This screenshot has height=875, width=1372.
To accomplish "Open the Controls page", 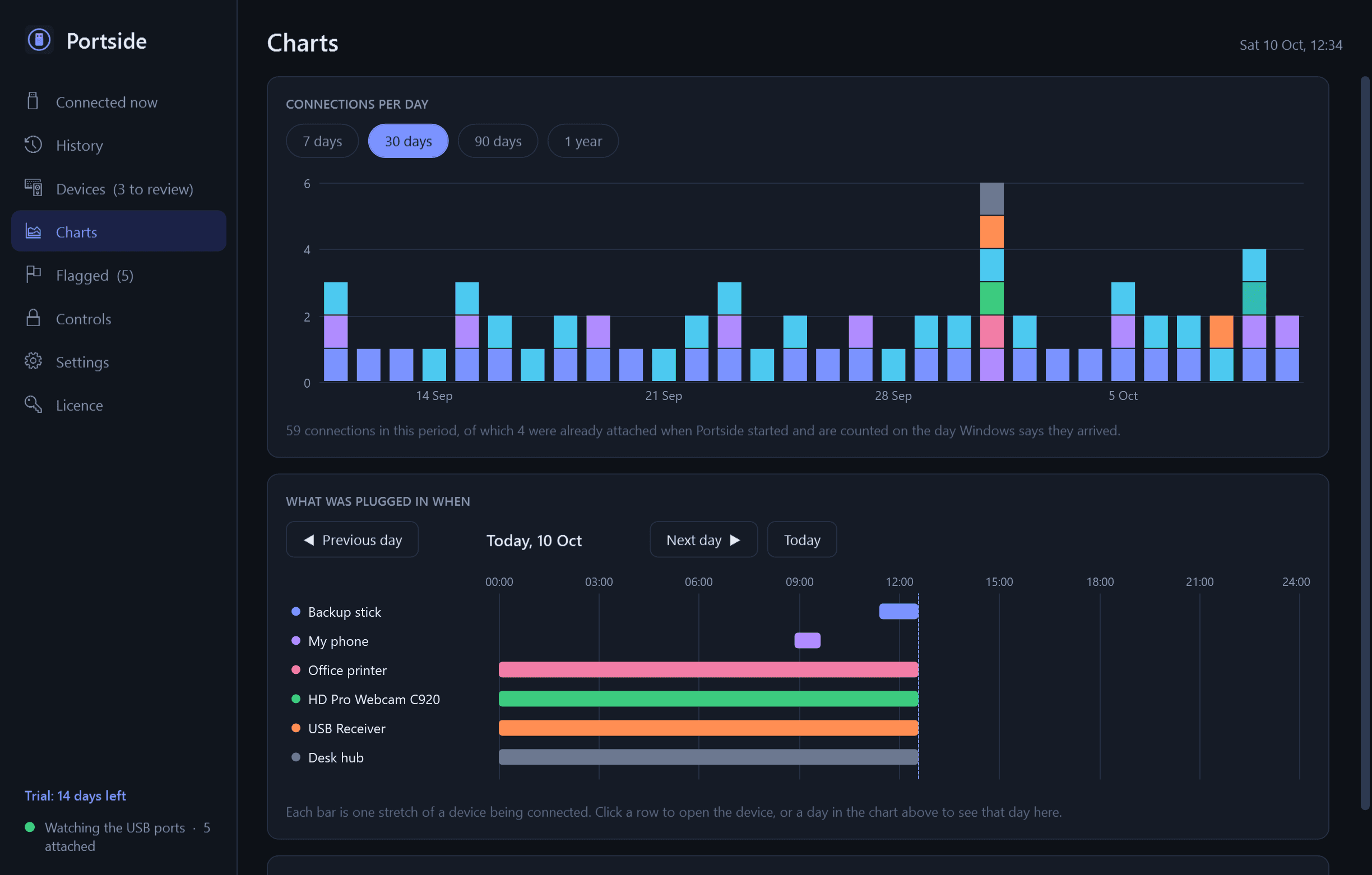I will click(x=118, y=318).
